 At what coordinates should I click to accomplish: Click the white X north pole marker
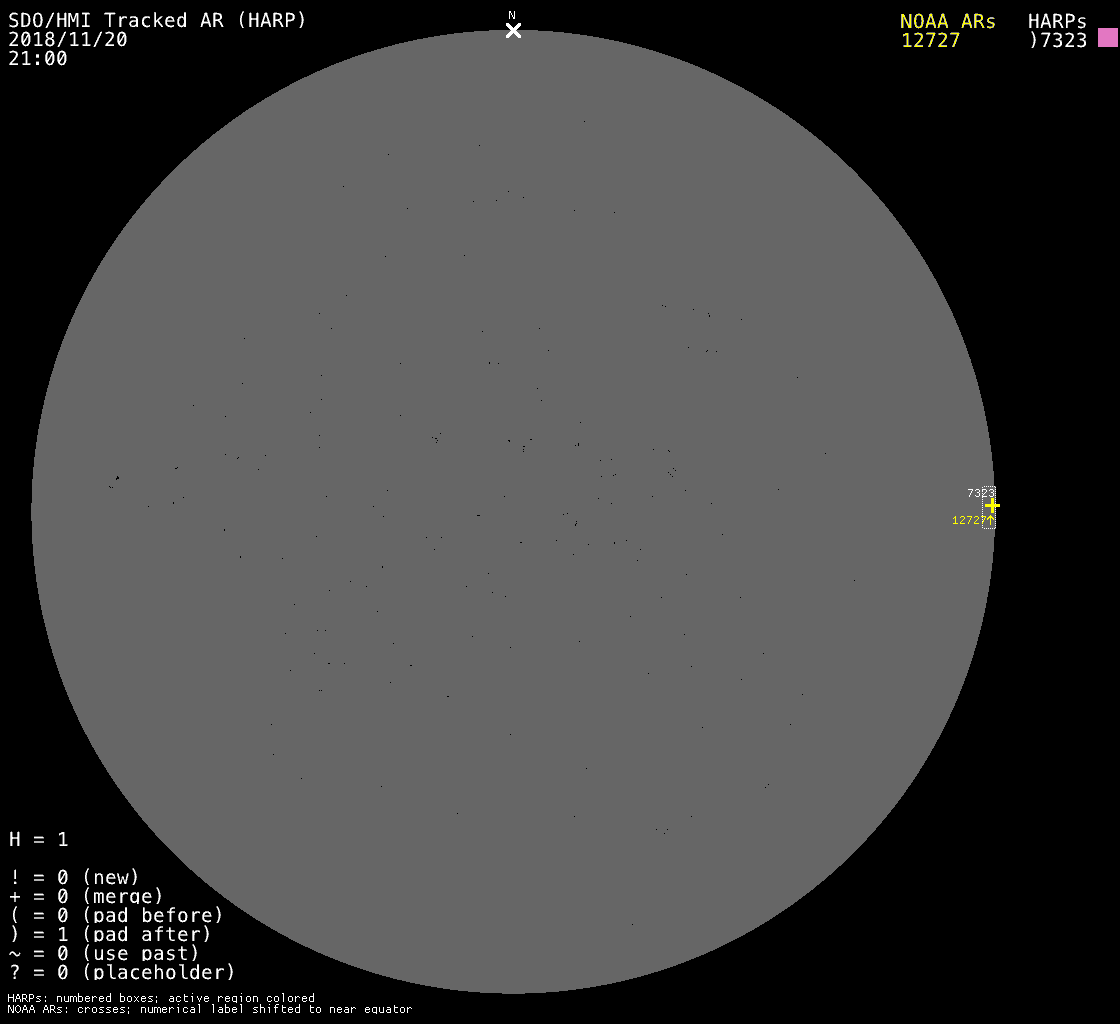(x=513, y=31)
